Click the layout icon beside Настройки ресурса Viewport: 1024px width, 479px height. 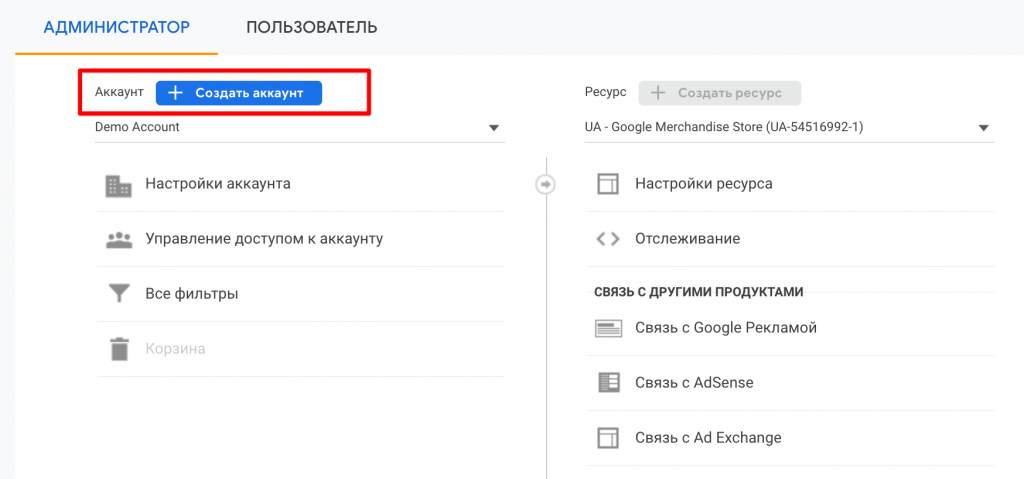[608, 184]
